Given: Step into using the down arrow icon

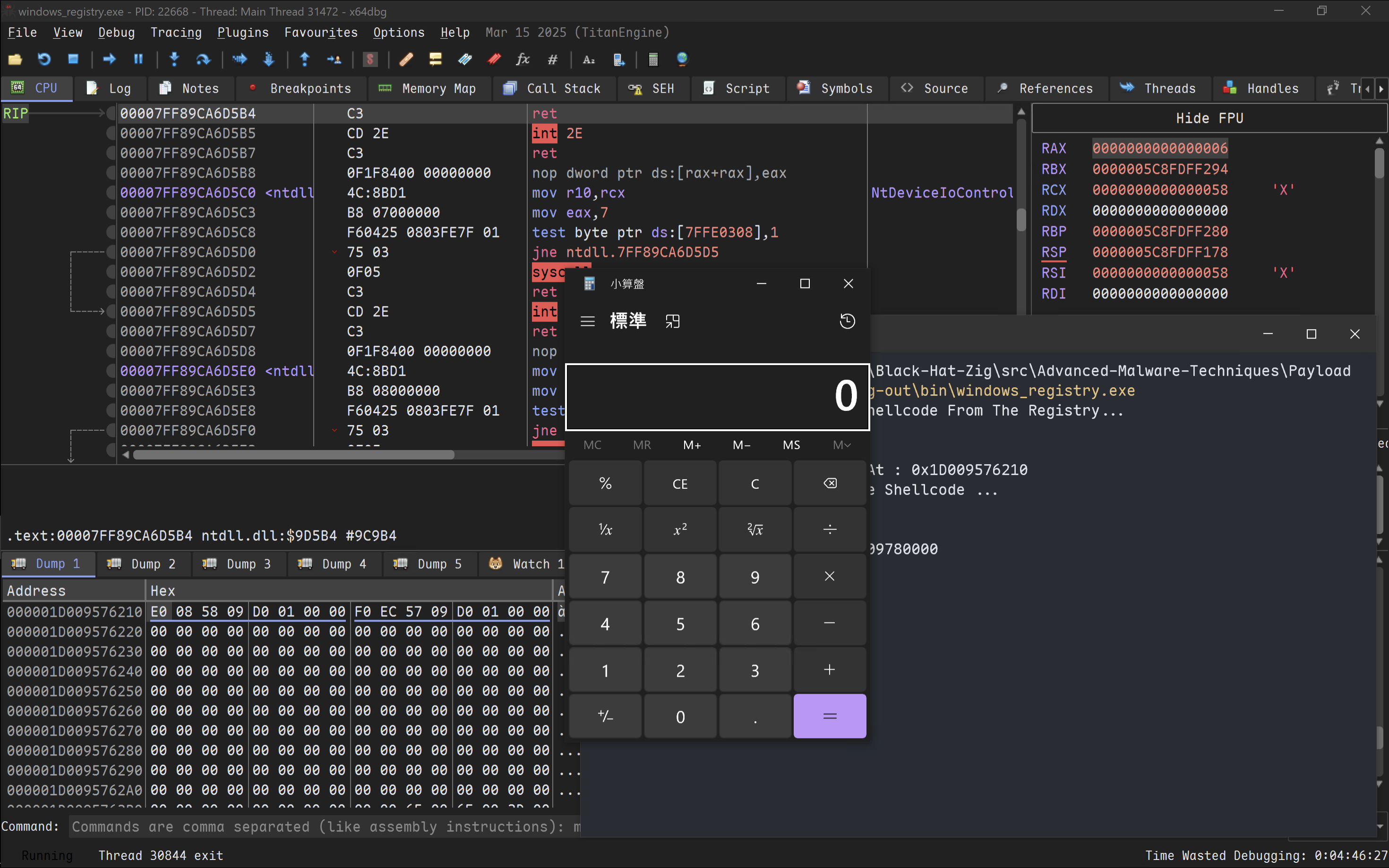Looking at the screenshot, I should 174,59.
